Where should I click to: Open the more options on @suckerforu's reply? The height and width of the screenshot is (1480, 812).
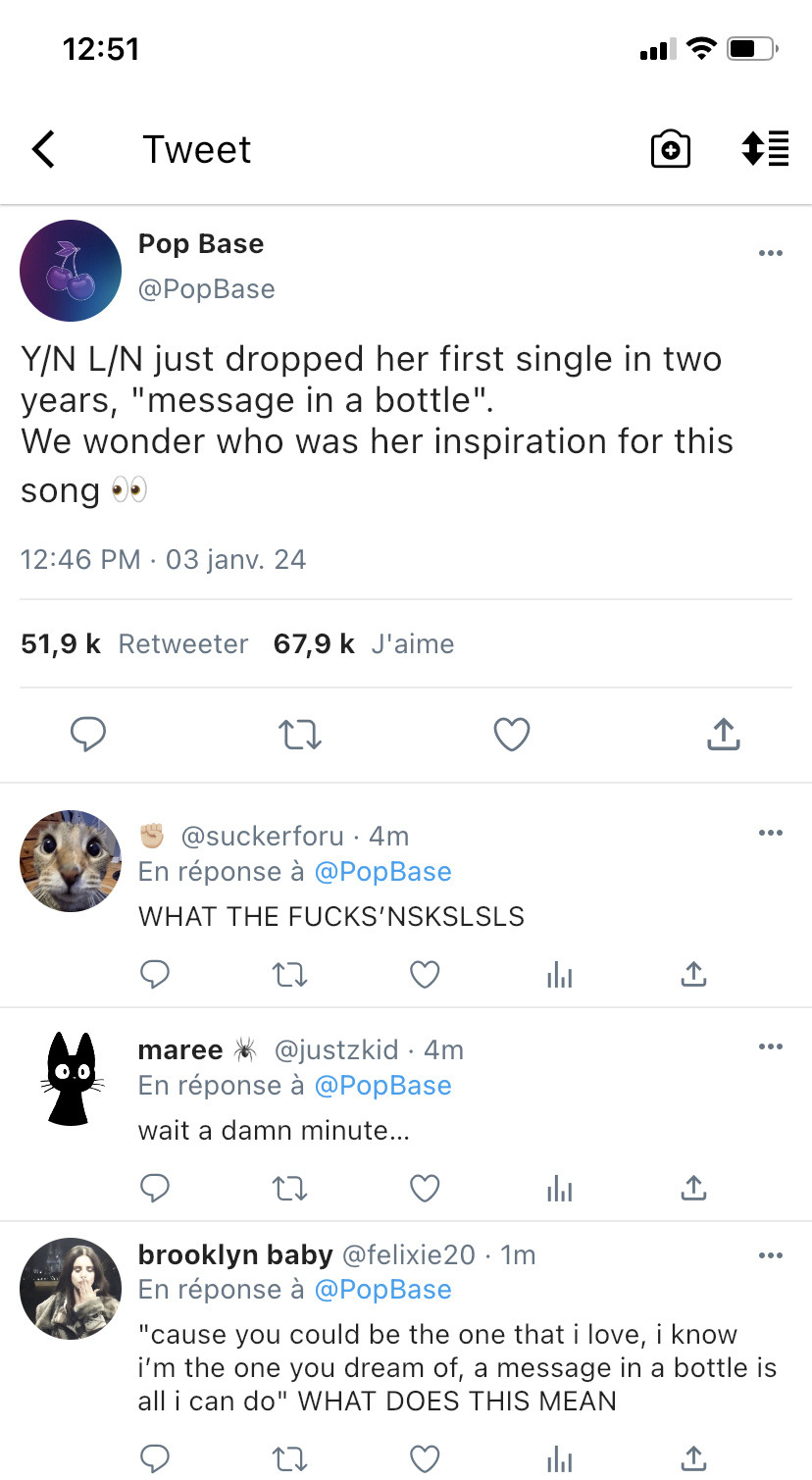point(771,834)
